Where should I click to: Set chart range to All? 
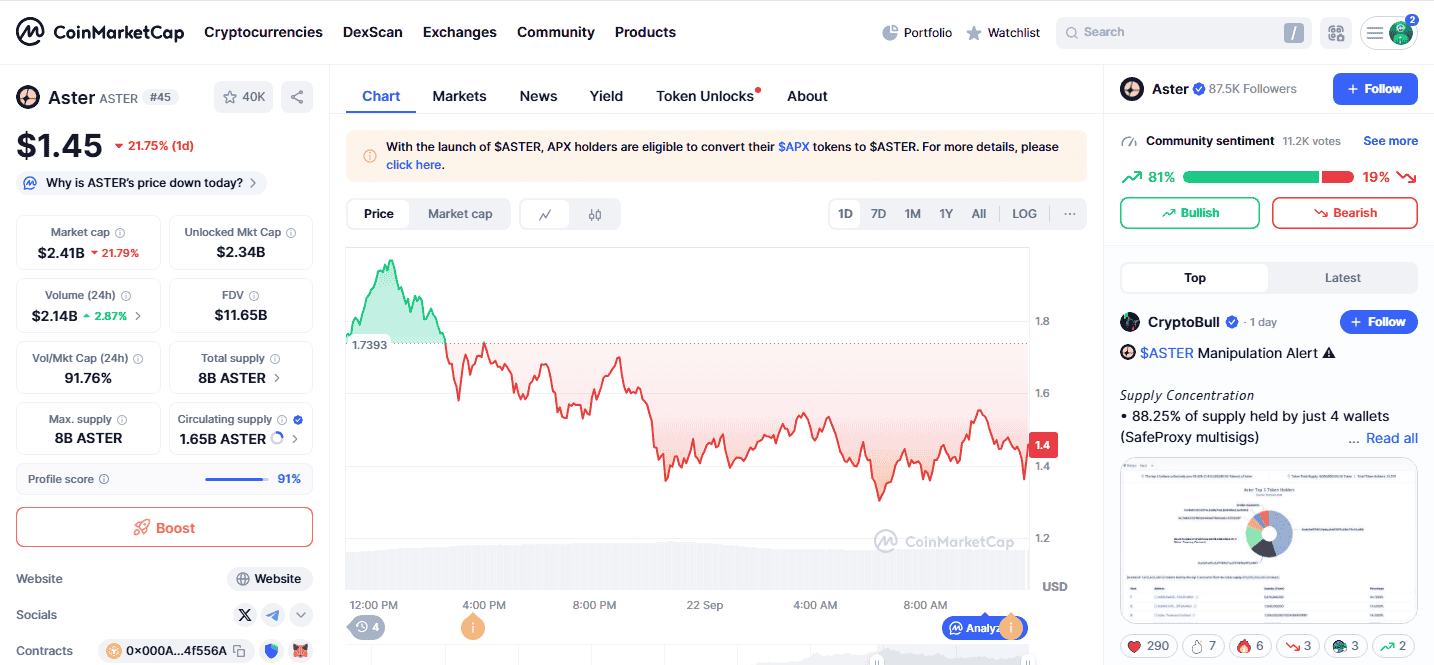pyautogui.click(x=979, y=214)
